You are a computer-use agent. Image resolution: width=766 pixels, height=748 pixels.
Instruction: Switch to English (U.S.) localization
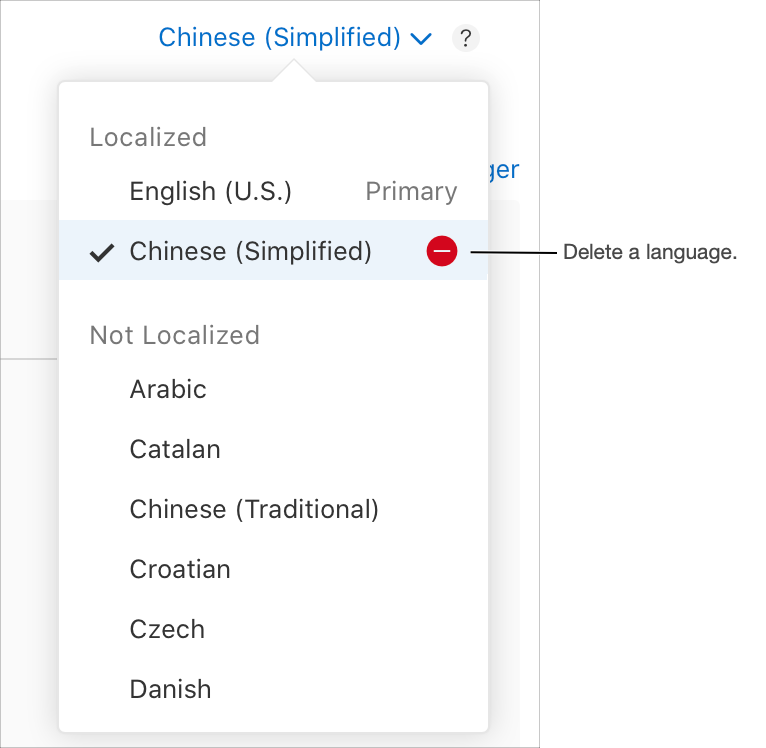211,191
